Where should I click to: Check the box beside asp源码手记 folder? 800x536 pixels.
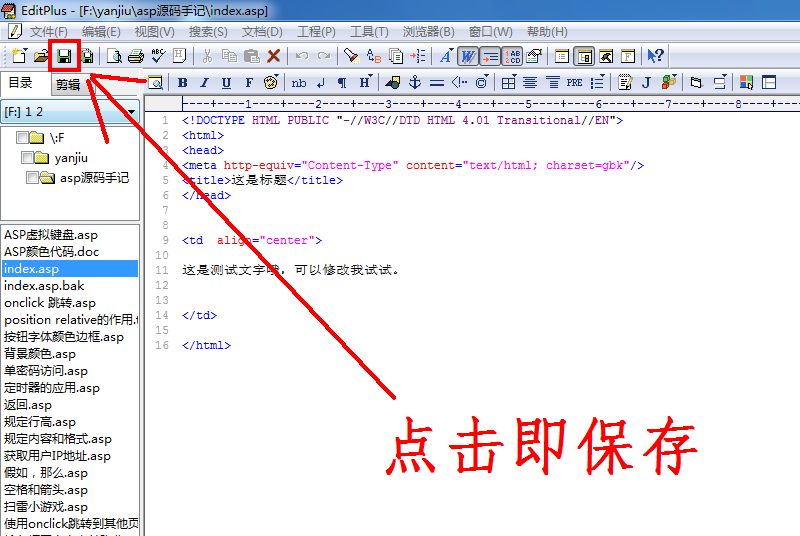pos(32,178)
